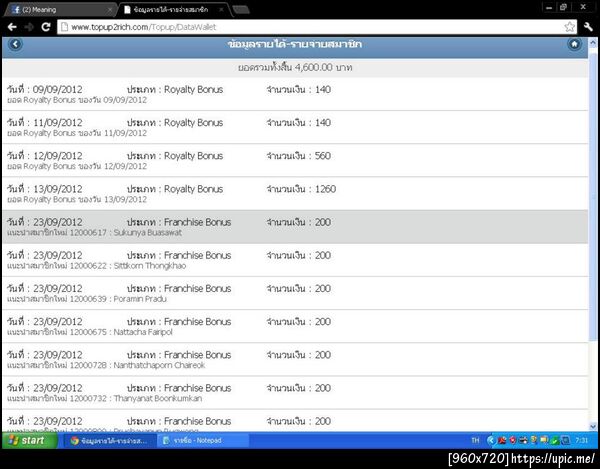Open Chrome wrench settings menu
This screenshot has height=469, width=600.
(x=588, y=27)
